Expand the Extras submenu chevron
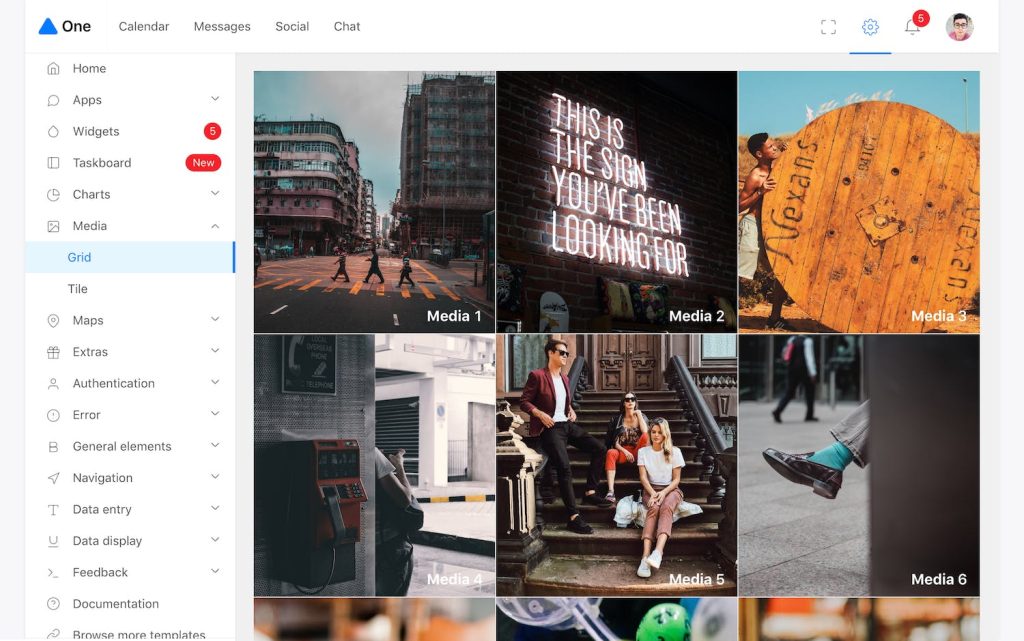Screen dimensions: 1024x641 215,351
